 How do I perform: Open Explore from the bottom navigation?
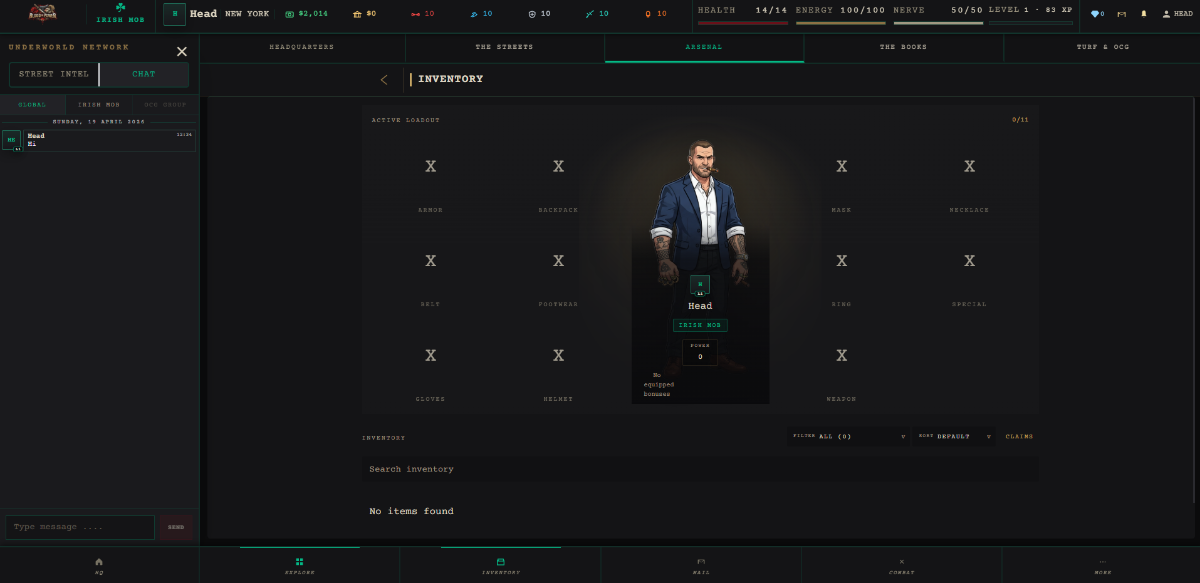point(299,565)
